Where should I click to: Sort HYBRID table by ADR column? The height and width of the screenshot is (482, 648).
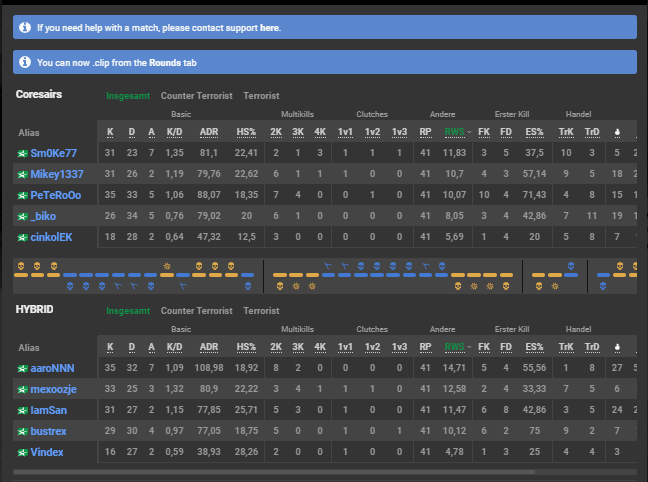pyautogui.click(x=209, y=347)
